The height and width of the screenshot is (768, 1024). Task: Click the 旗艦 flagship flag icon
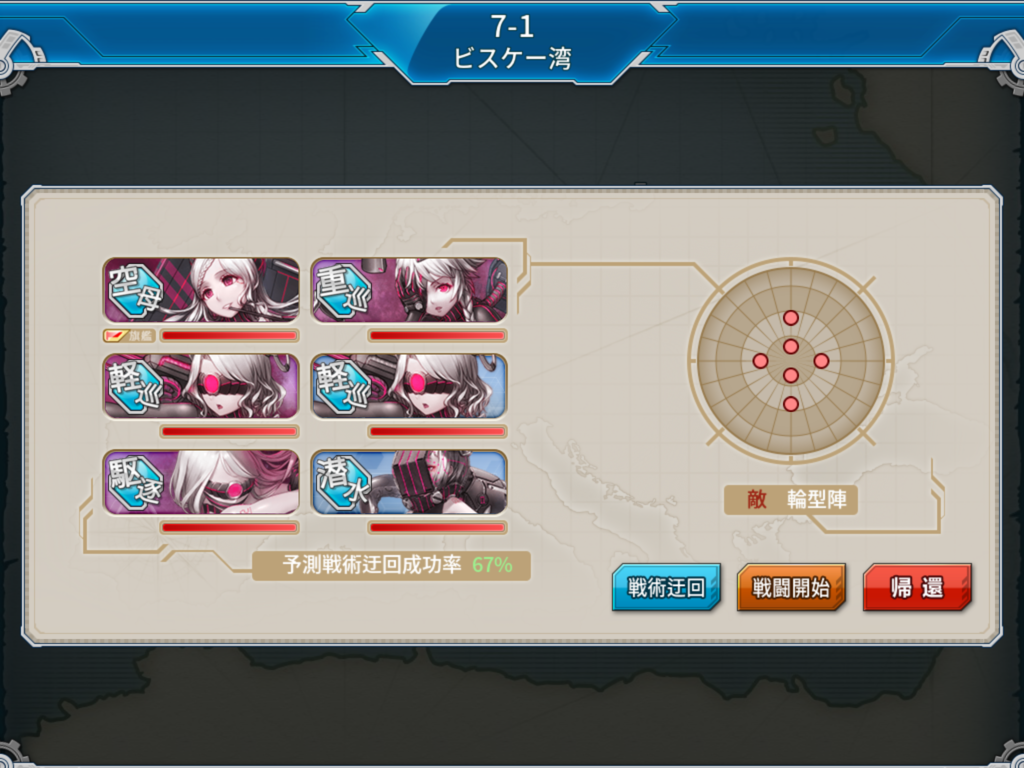tap(117, 336)
